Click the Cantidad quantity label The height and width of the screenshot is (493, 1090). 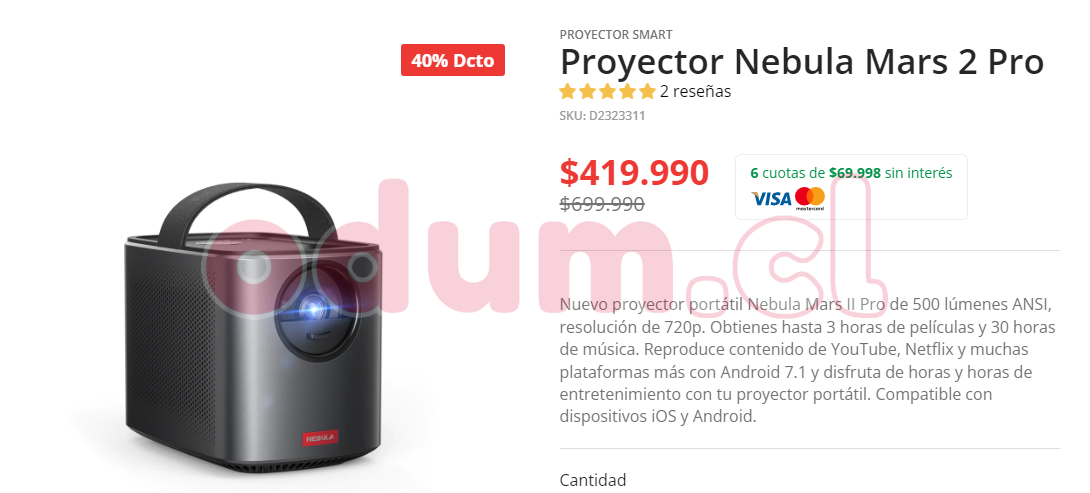pos(593,480)
